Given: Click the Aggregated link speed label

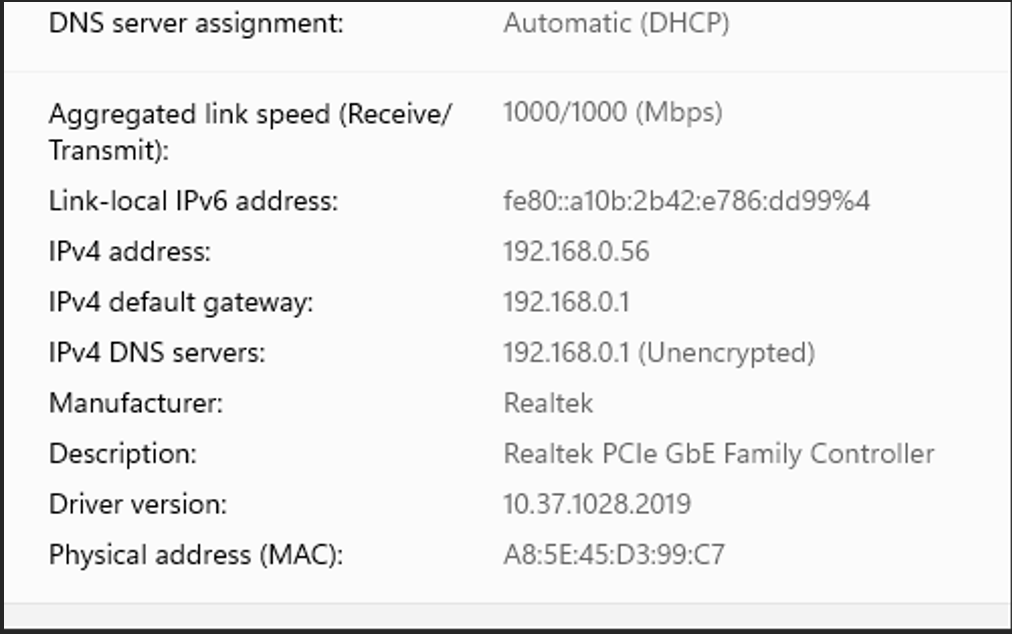Looking at the screenshot, I should click(250, 114).
